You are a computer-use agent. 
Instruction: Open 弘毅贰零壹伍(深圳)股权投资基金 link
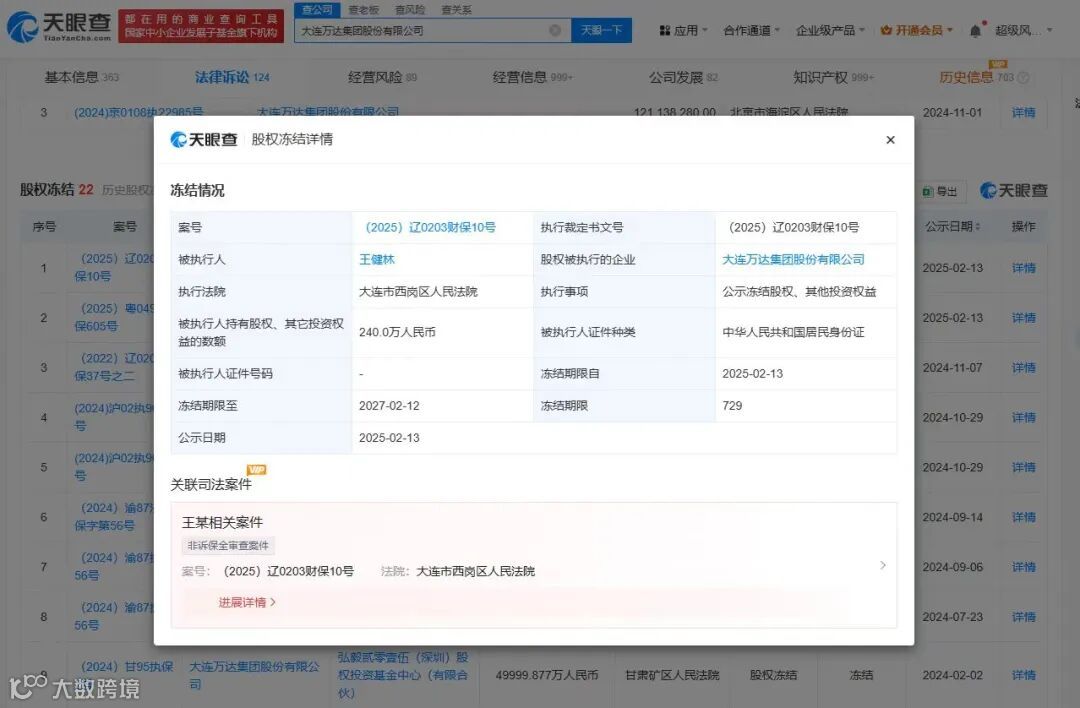pyautogui.click(x=403, y=675)
